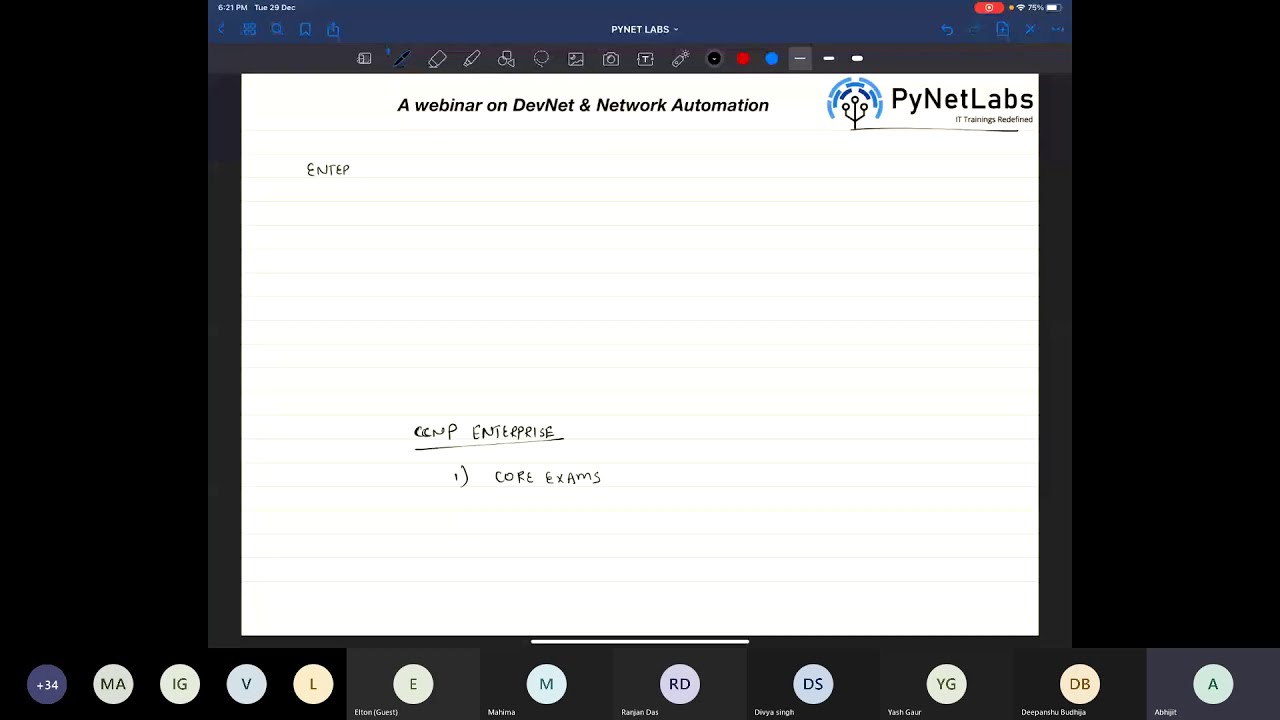The height and width of the screenshot is (720, 1280).
Task: Insert an image with the photo tool
Action: (x=576, y=59)
